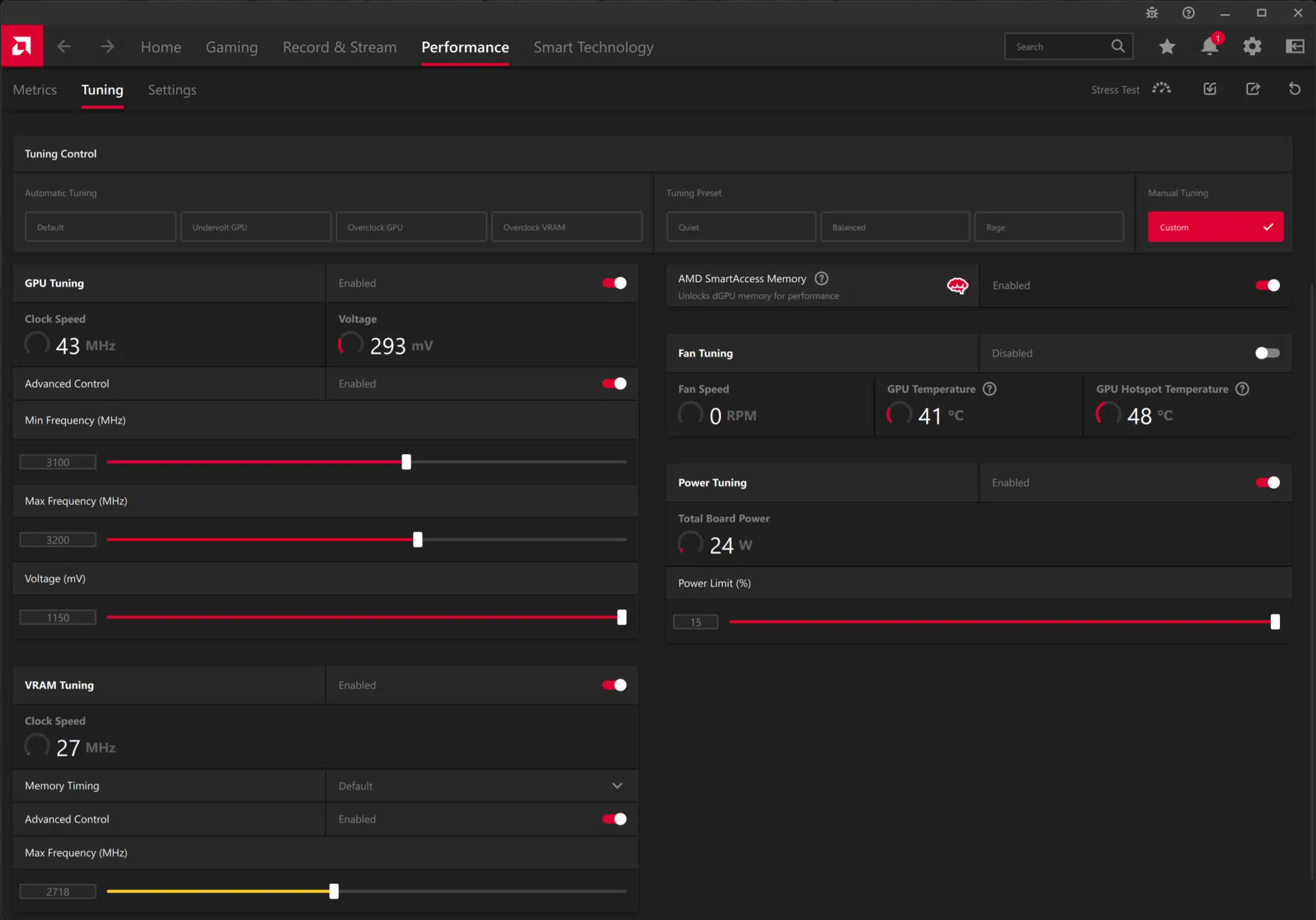Toggle GPU Tuning switch
Image resolution: width=1316 pixels, height=920 pixels.
point(614,283)
